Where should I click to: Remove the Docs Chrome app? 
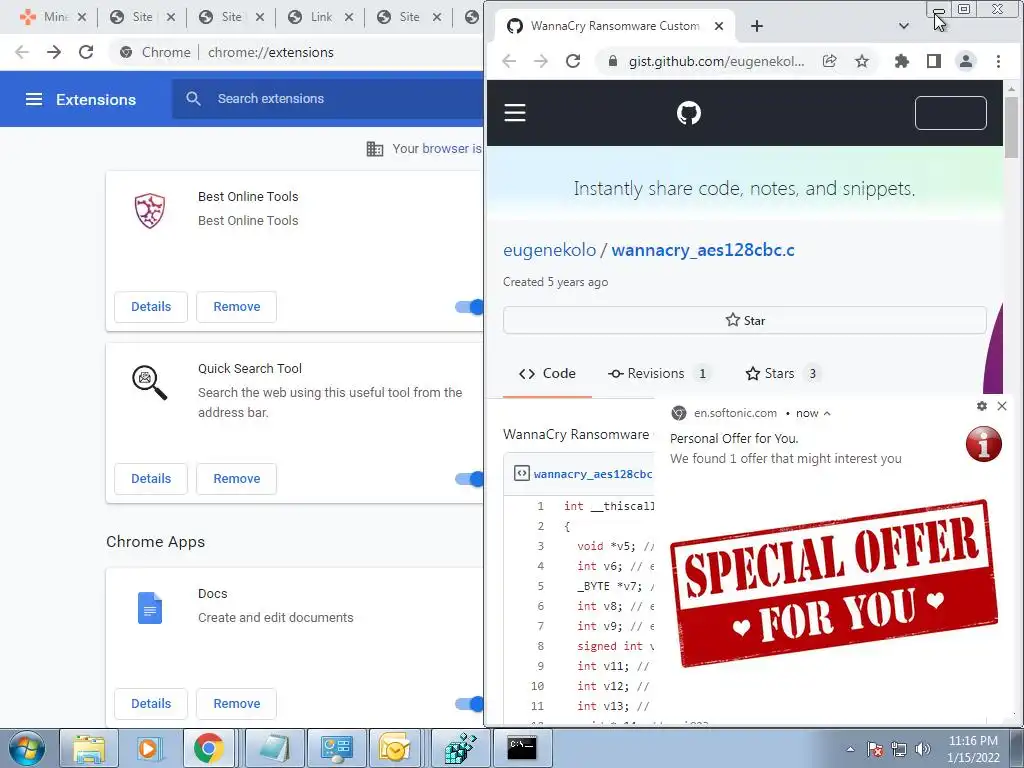click(236, 704)
